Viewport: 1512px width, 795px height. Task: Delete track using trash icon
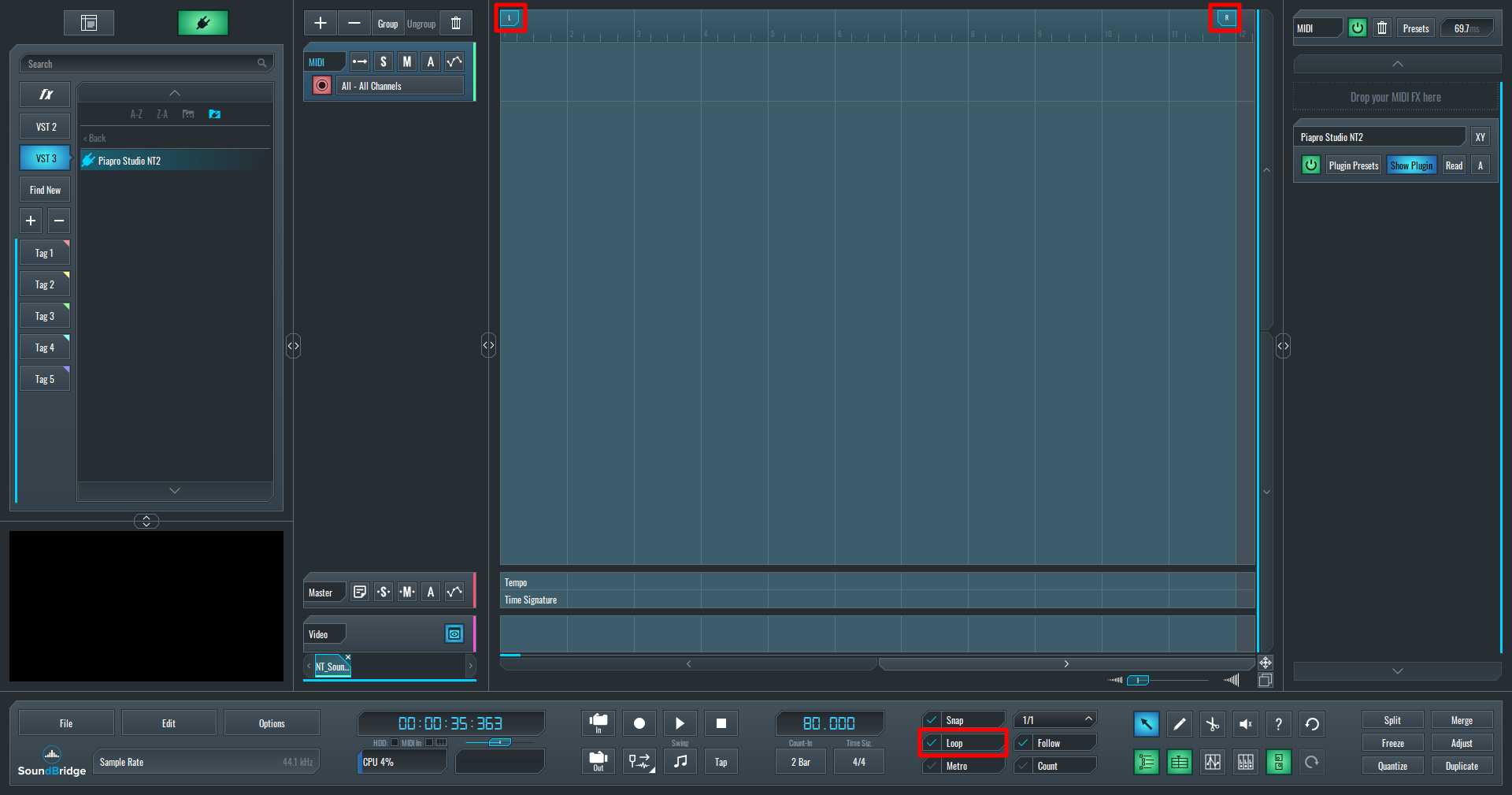pyautogui.click(x=456, y=24)
